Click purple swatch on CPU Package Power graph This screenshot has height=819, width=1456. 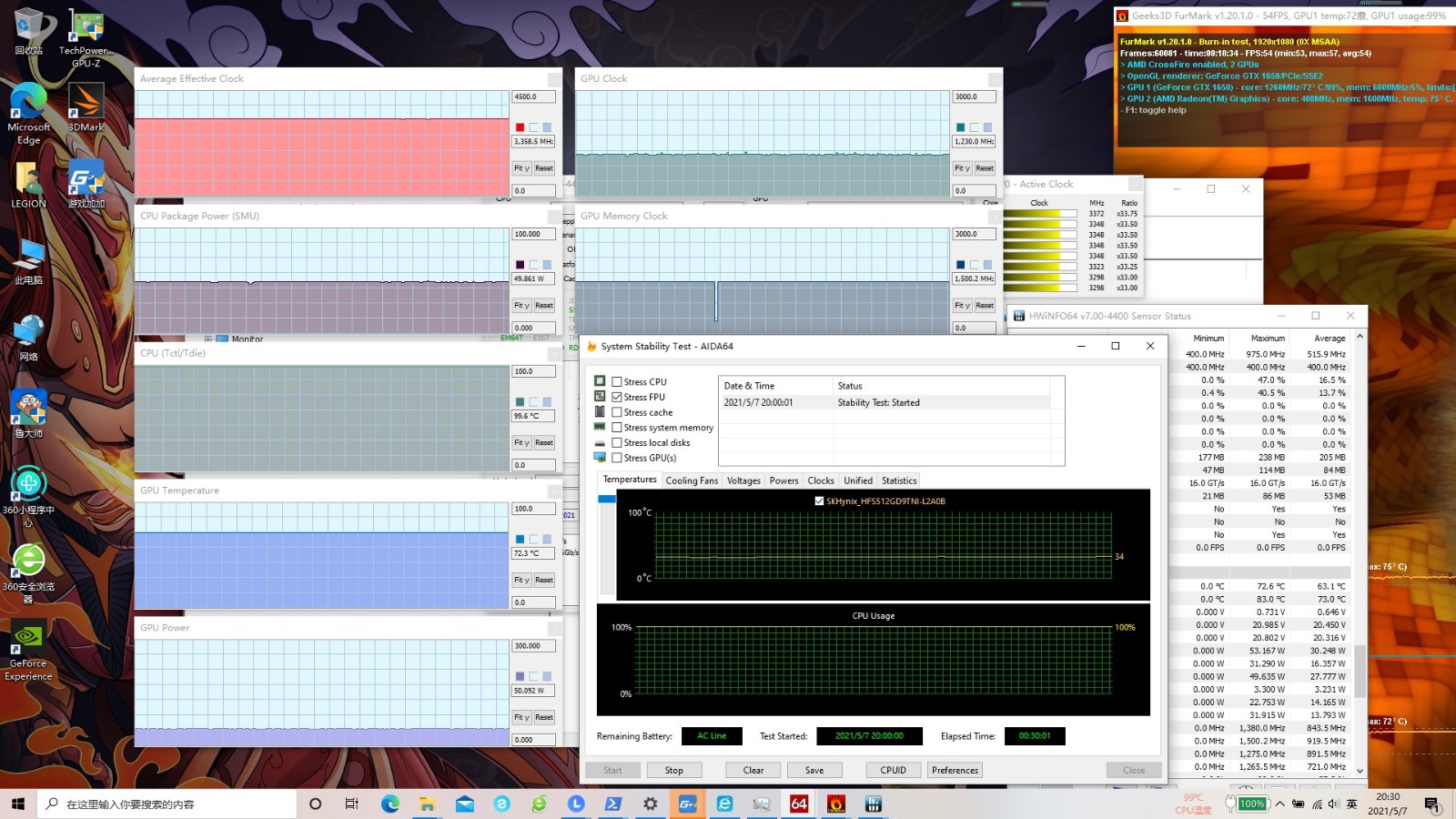520,265
